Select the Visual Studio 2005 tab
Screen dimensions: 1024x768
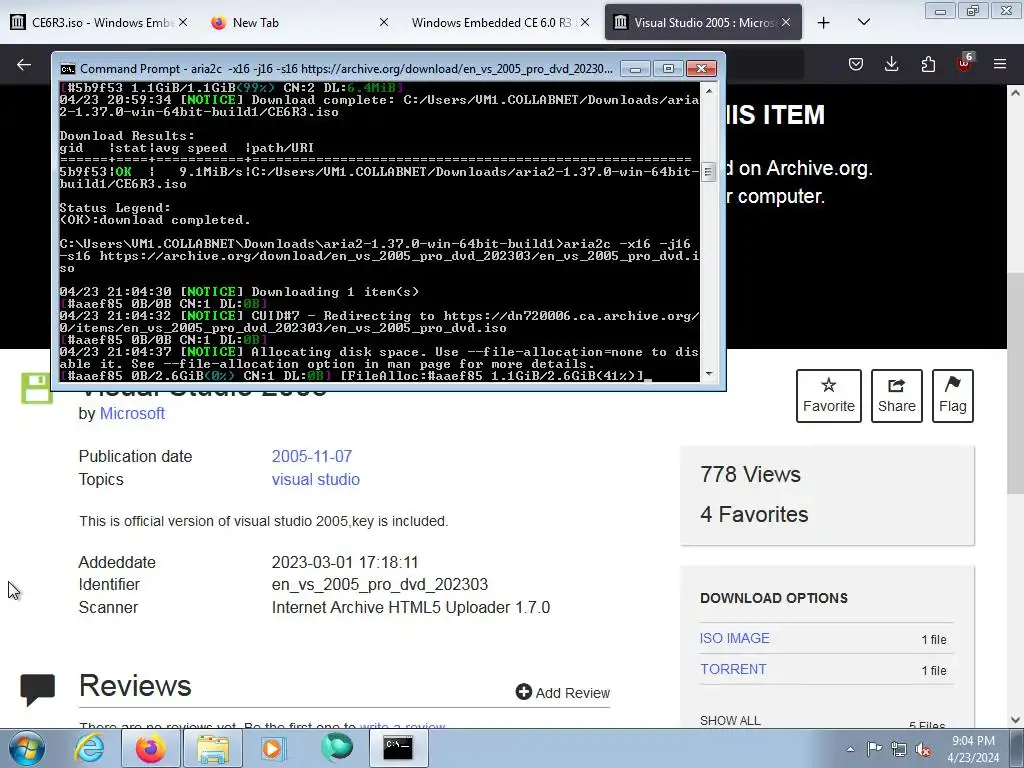703,22
